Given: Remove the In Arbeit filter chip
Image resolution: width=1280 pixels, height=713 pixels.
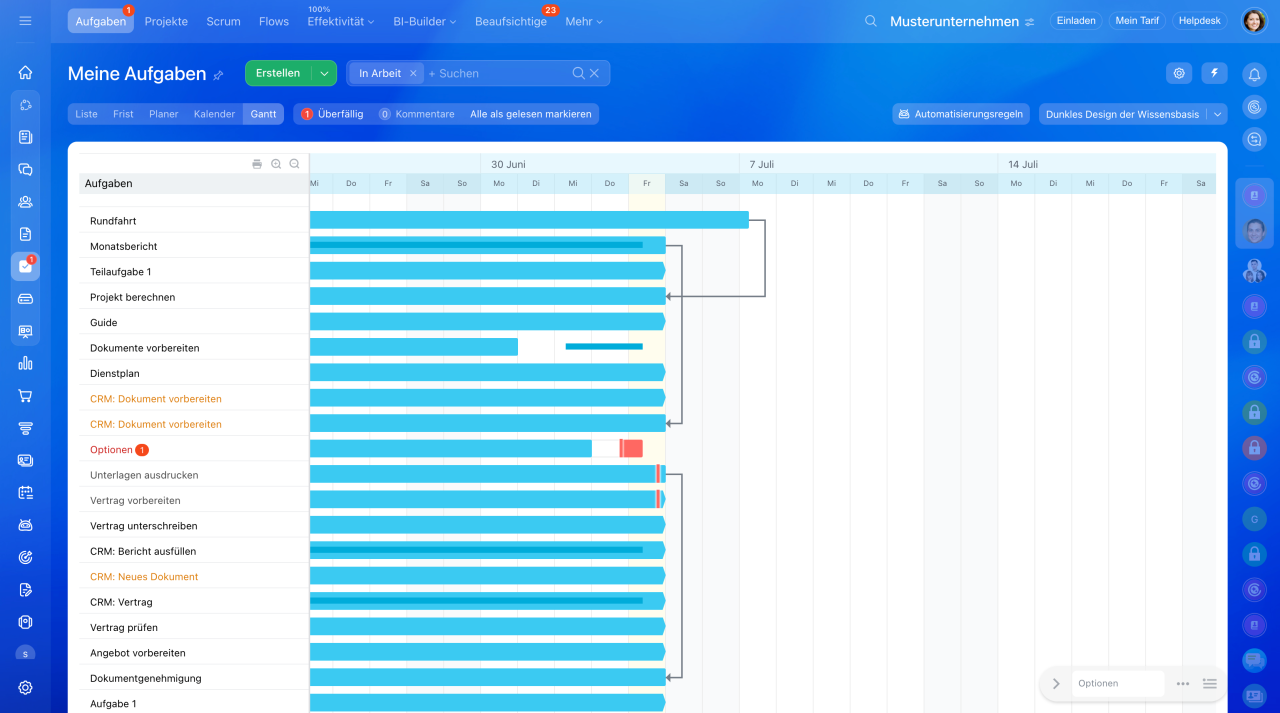Looking at the screenshot, I should pyautogui.click(x=413, y=73).
